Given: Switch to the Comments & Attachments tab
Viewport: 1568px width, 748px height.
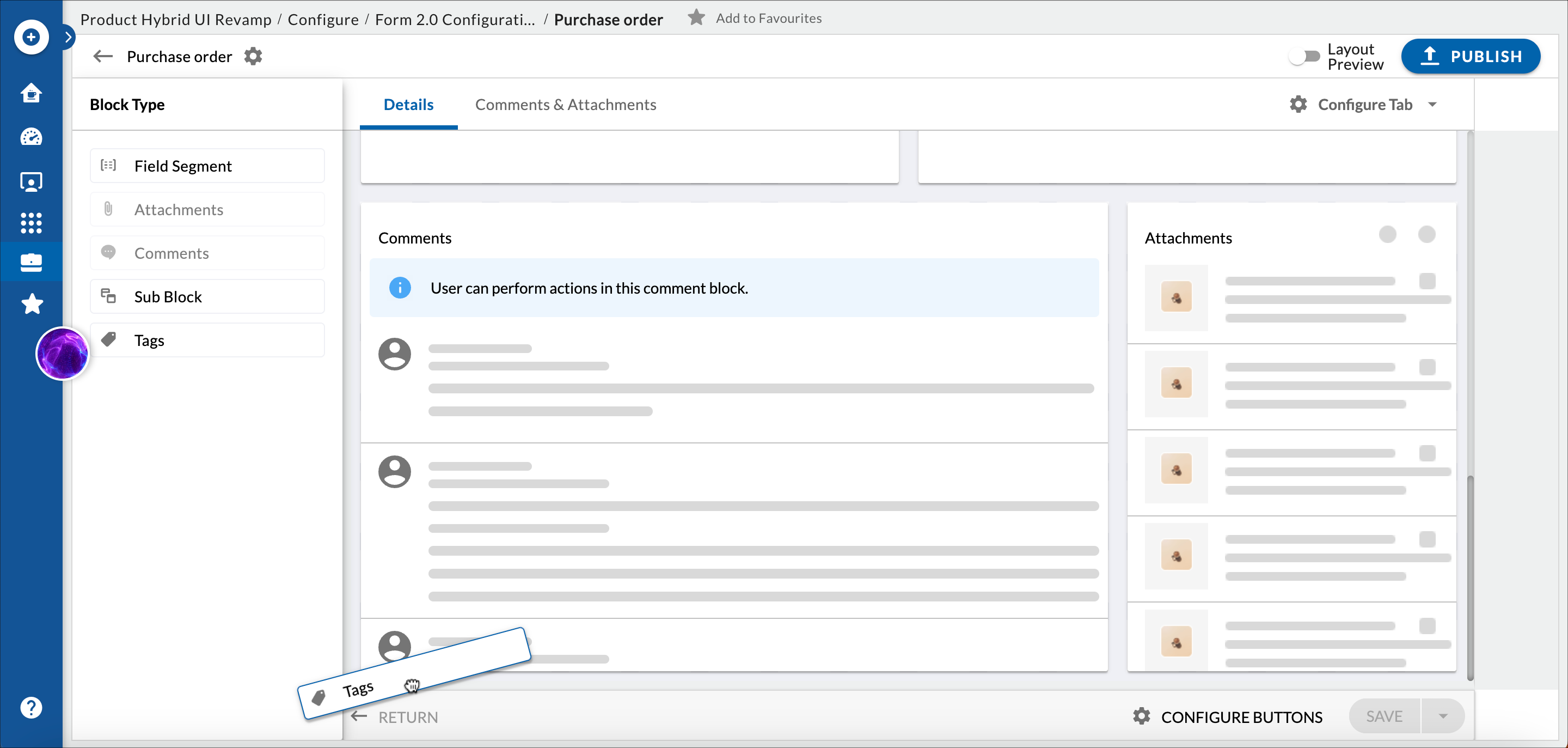Looking at the screenshot, I should click(566, 104).
